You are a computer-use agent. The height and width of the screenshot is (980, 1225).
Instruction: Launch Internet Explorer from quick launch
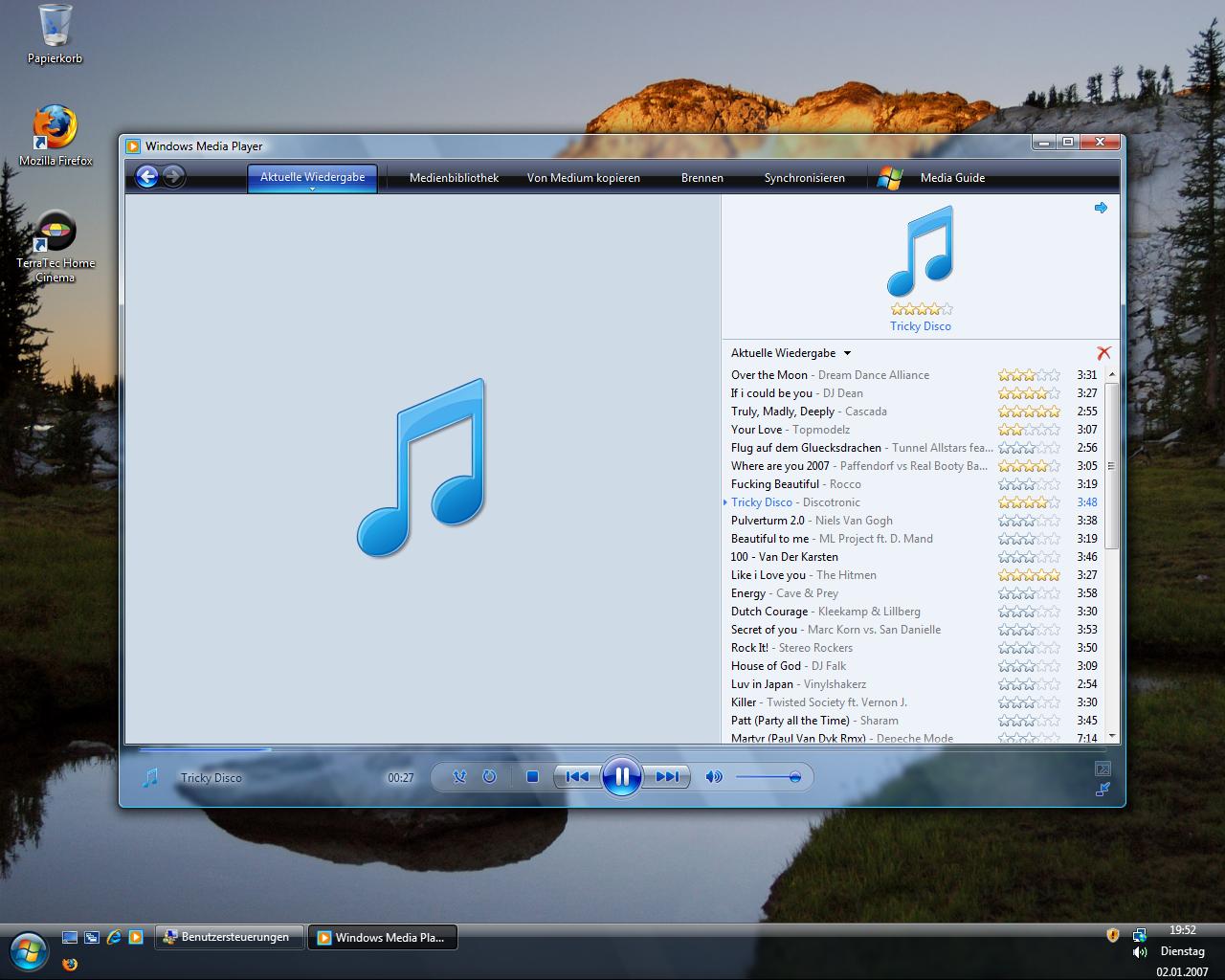point(114,938)
